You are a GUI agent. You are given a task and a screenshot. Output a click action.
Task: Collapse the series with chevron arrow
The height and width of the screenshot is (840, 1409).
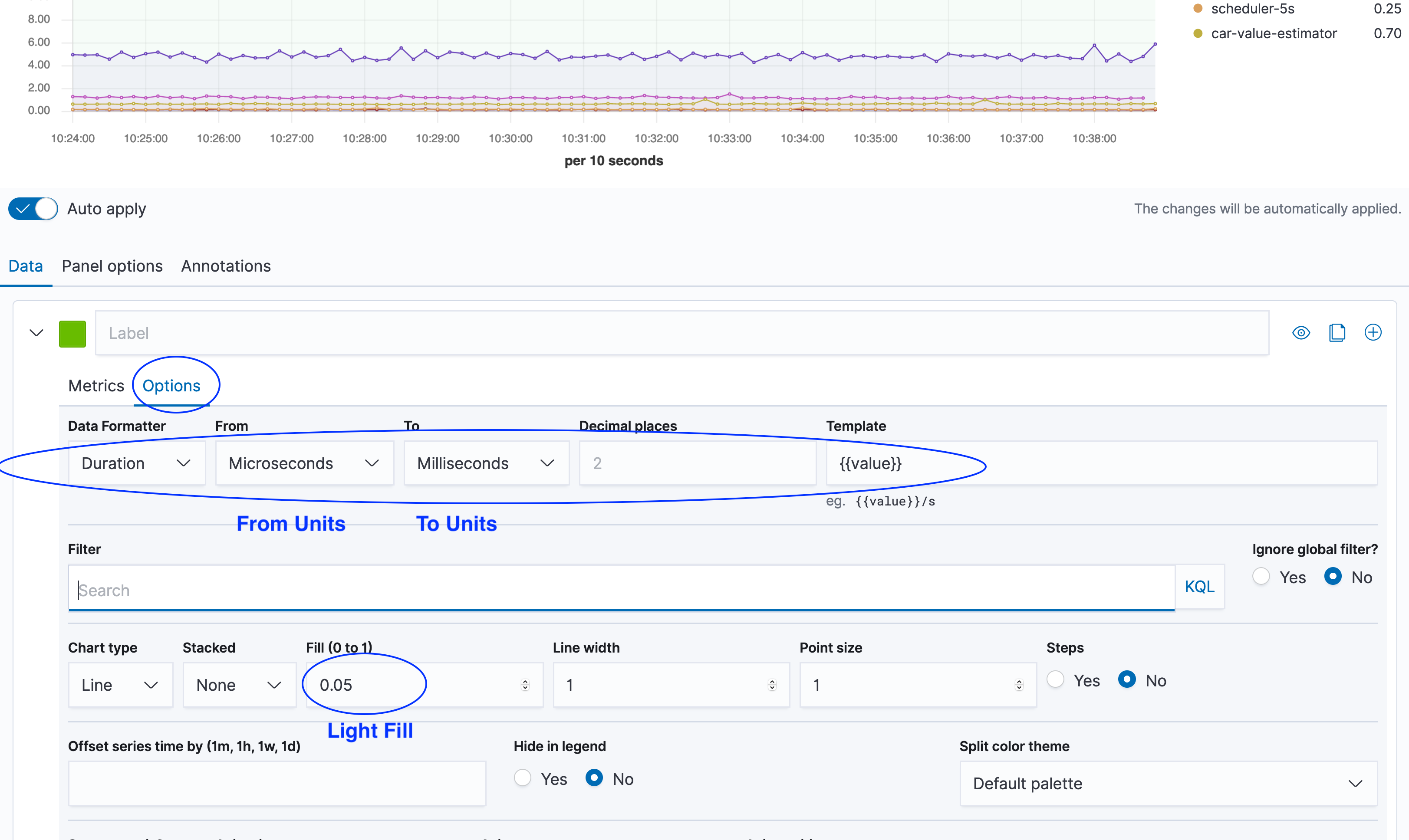pos(36,333)
